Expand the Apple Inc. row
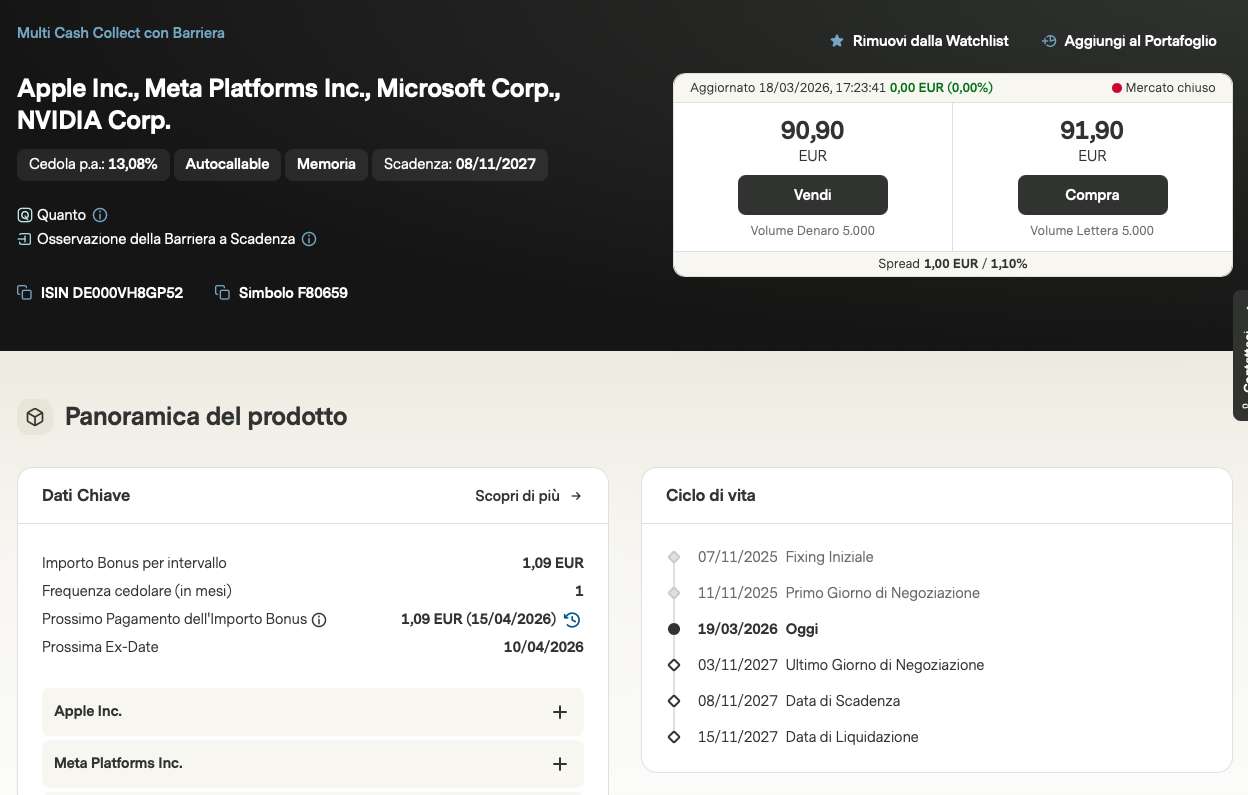This screenshot has height=795, width=1248. pyautogui.click(x=559, y=712)
